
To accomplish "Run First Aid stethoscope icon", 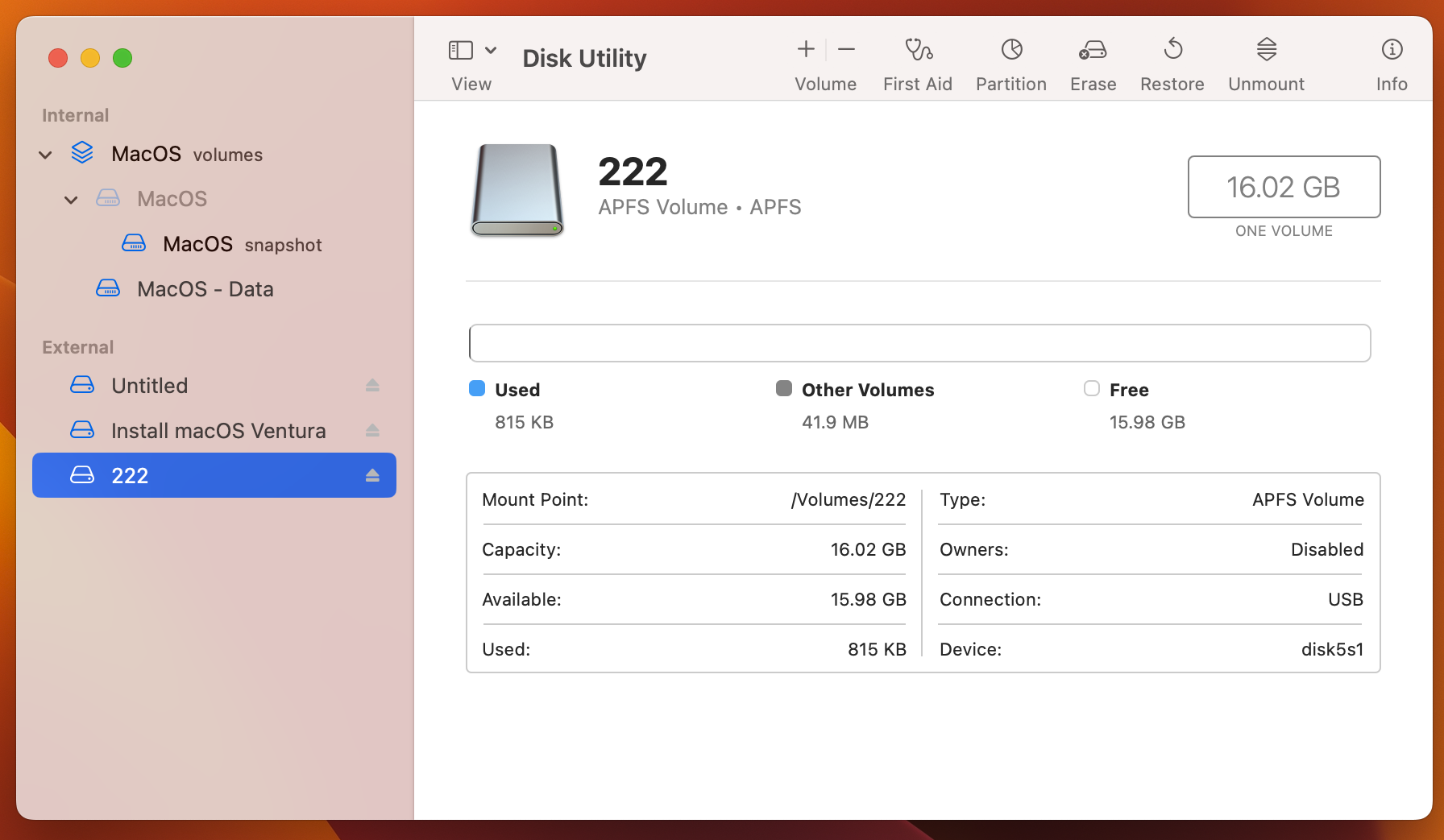I will 918,50.
